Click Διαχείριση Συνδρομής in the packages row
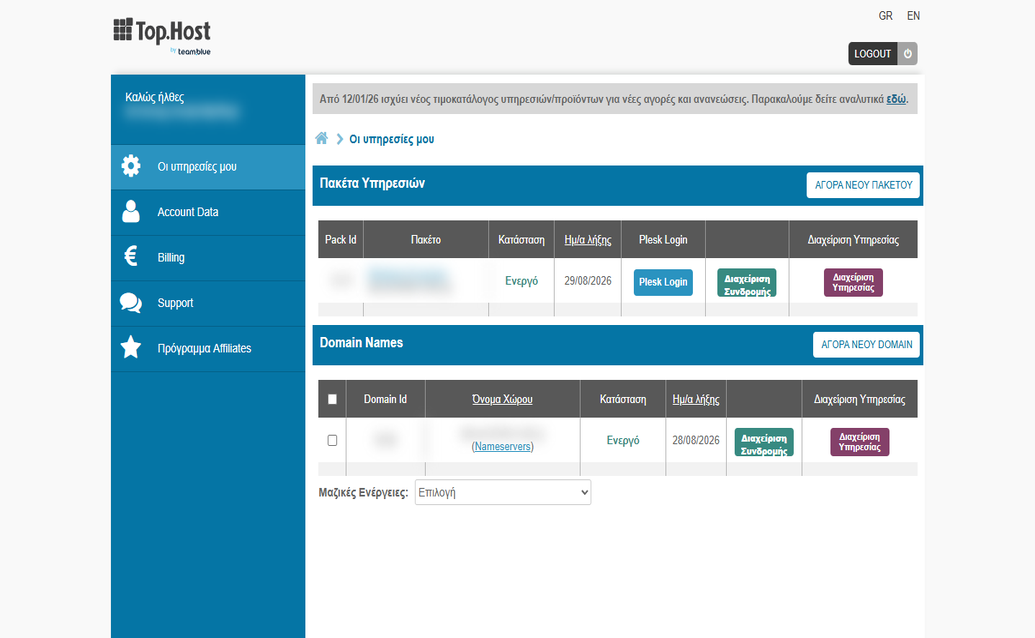The width and height of the screenshot is (1035, 638). pyautogui.click(x=747, y=282)
